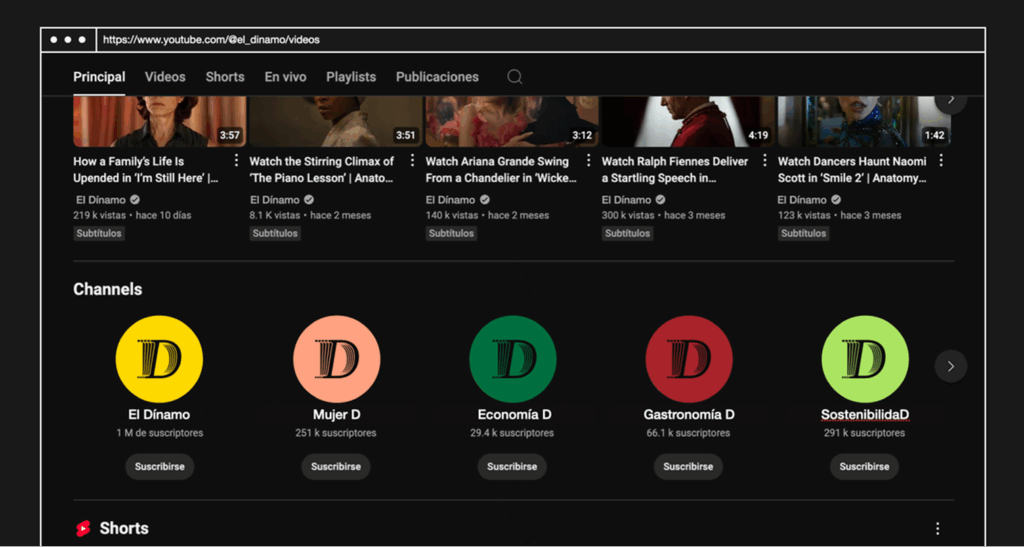Viewport: 1024px width, 547px height.
Task: Click the Shorts section heading
Action: [x=124, y=528]
